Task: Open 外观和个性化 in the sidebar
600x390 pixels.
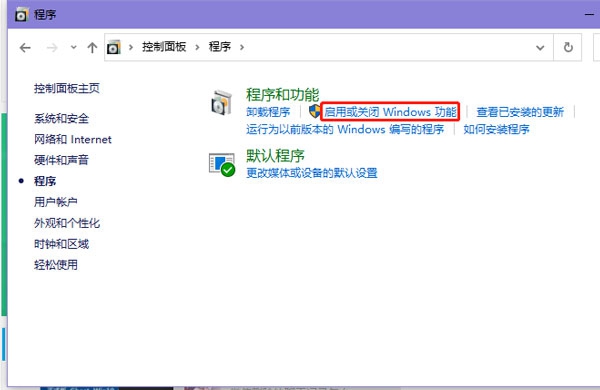Action: [67, 223]
